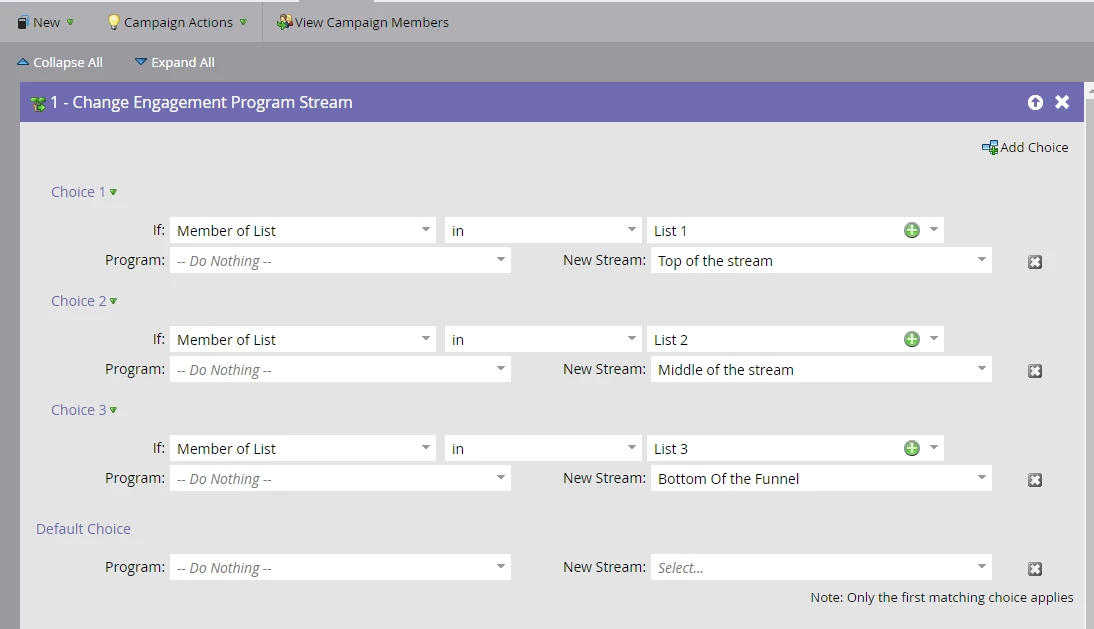Click Expand All
1094x629 pixels.
point(174,62)
